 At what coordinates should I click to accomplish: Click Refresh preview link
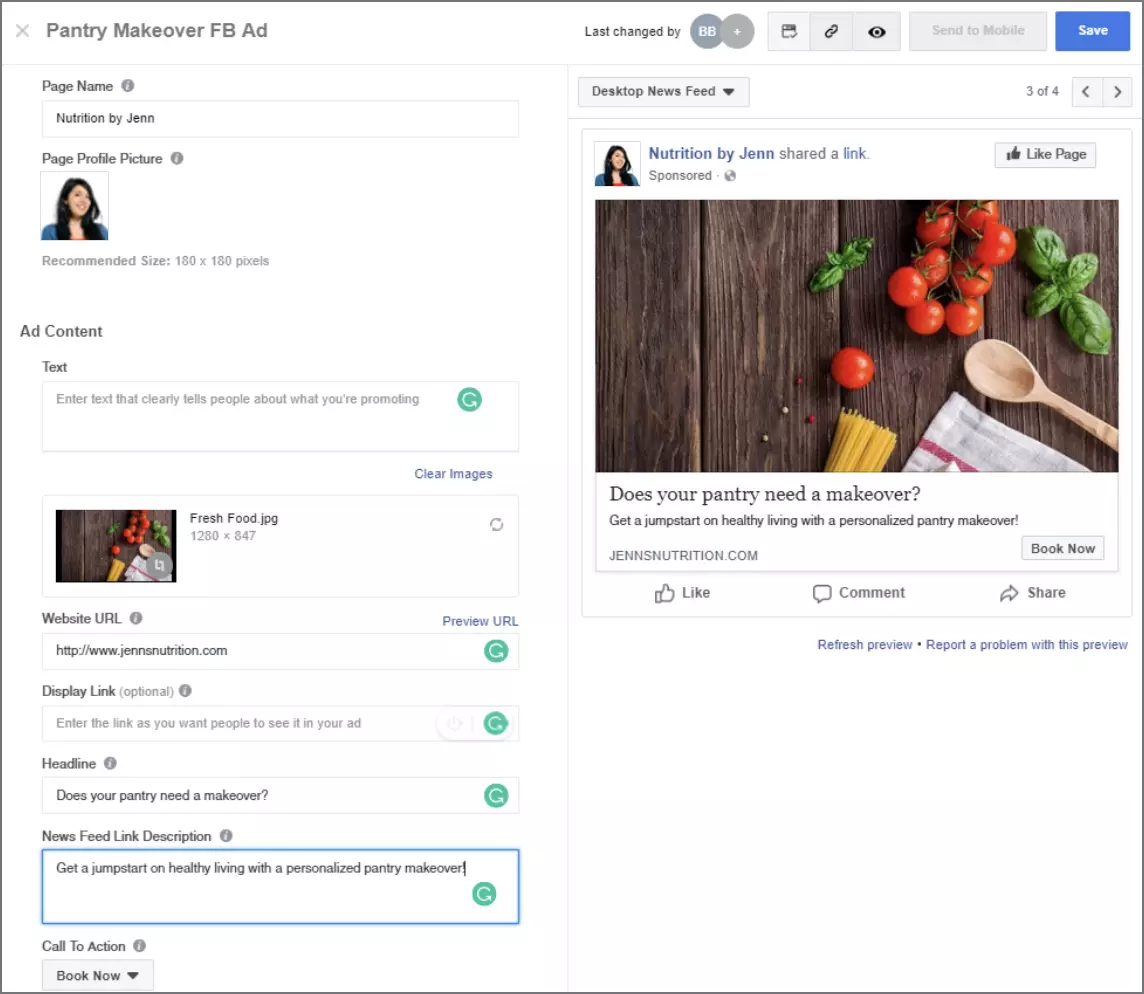coord(865,644)
